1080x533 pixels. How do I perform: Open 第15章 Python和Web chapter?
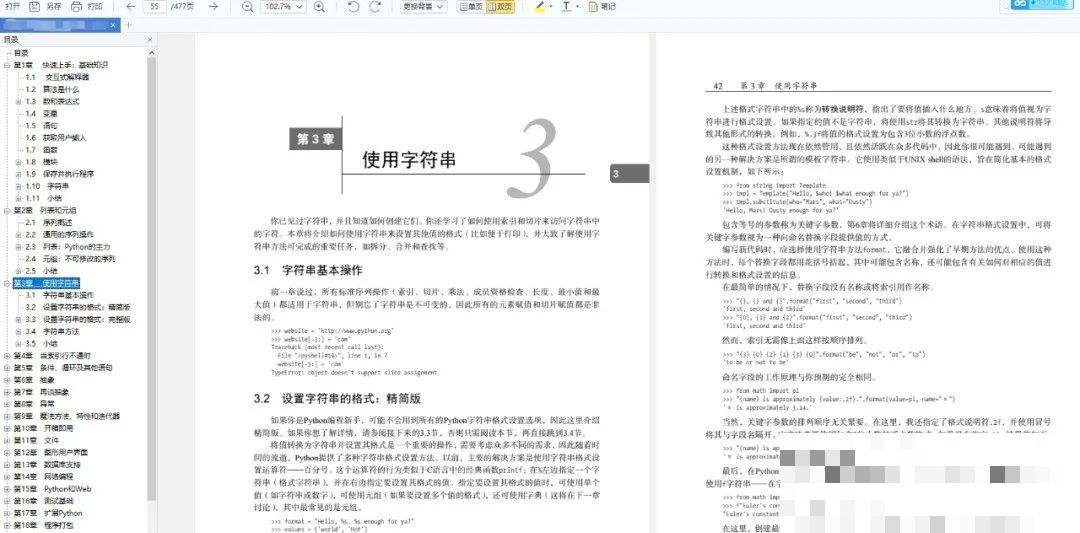pyautogui.click(x=52, y=488)
